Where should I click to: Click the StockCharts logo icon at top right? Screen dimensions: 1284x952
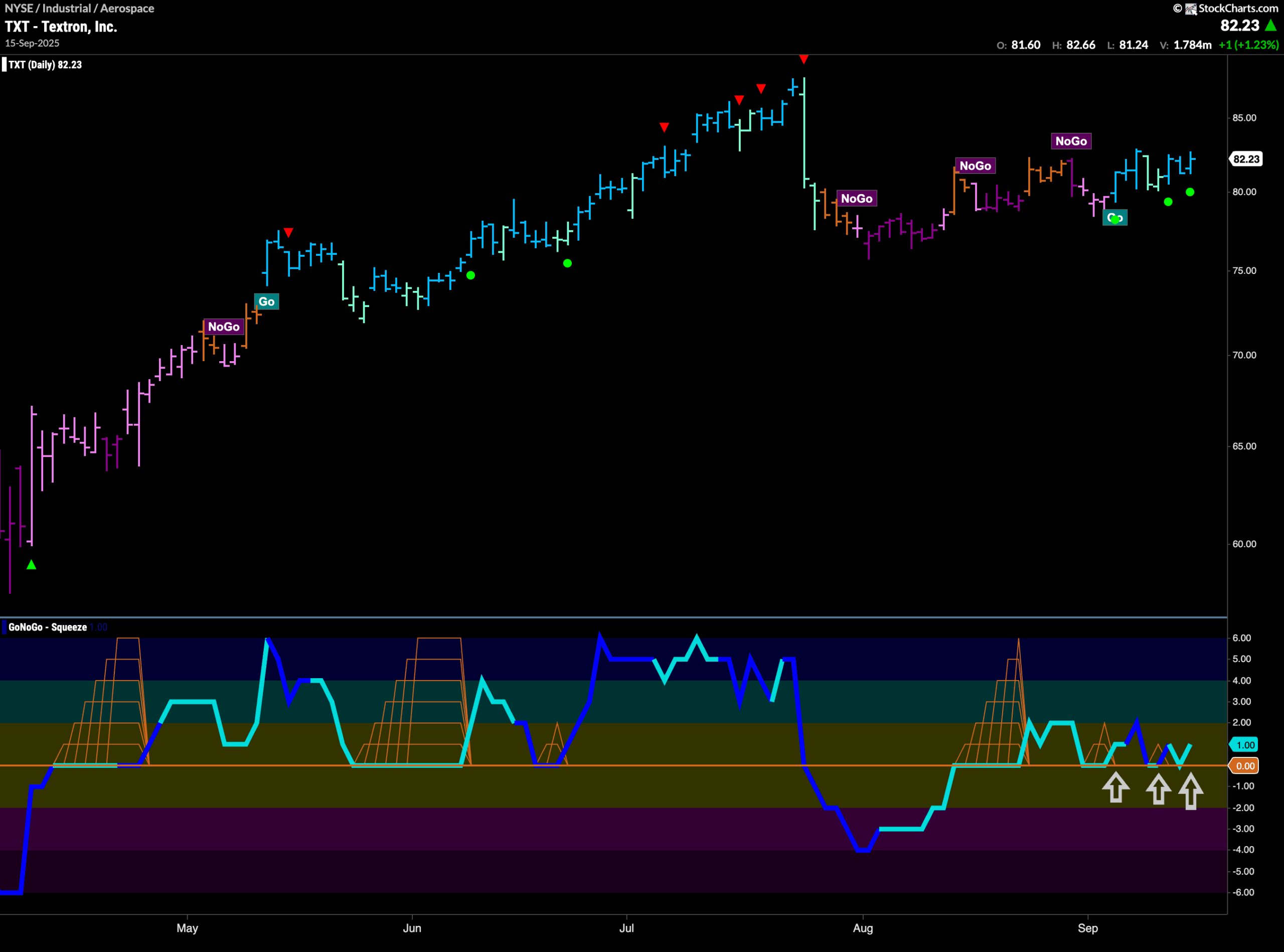tap(1190, 9)
